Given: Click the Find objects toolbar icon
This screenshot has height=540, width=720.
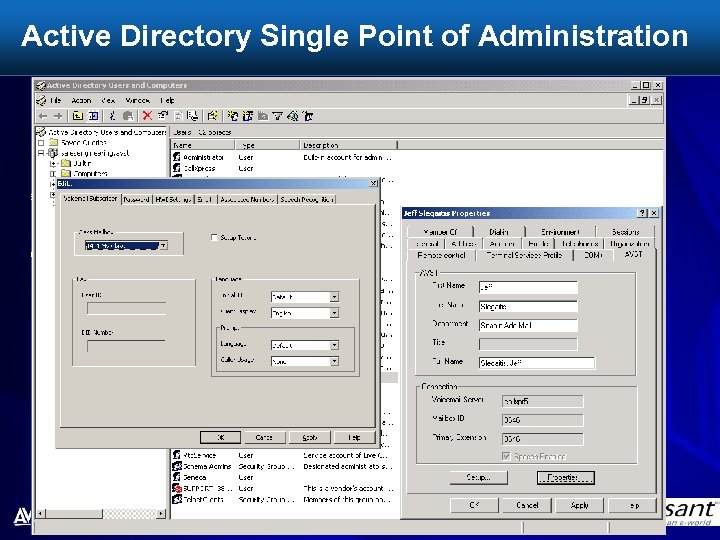Looking at the screenshot, I should coord(292,116).
